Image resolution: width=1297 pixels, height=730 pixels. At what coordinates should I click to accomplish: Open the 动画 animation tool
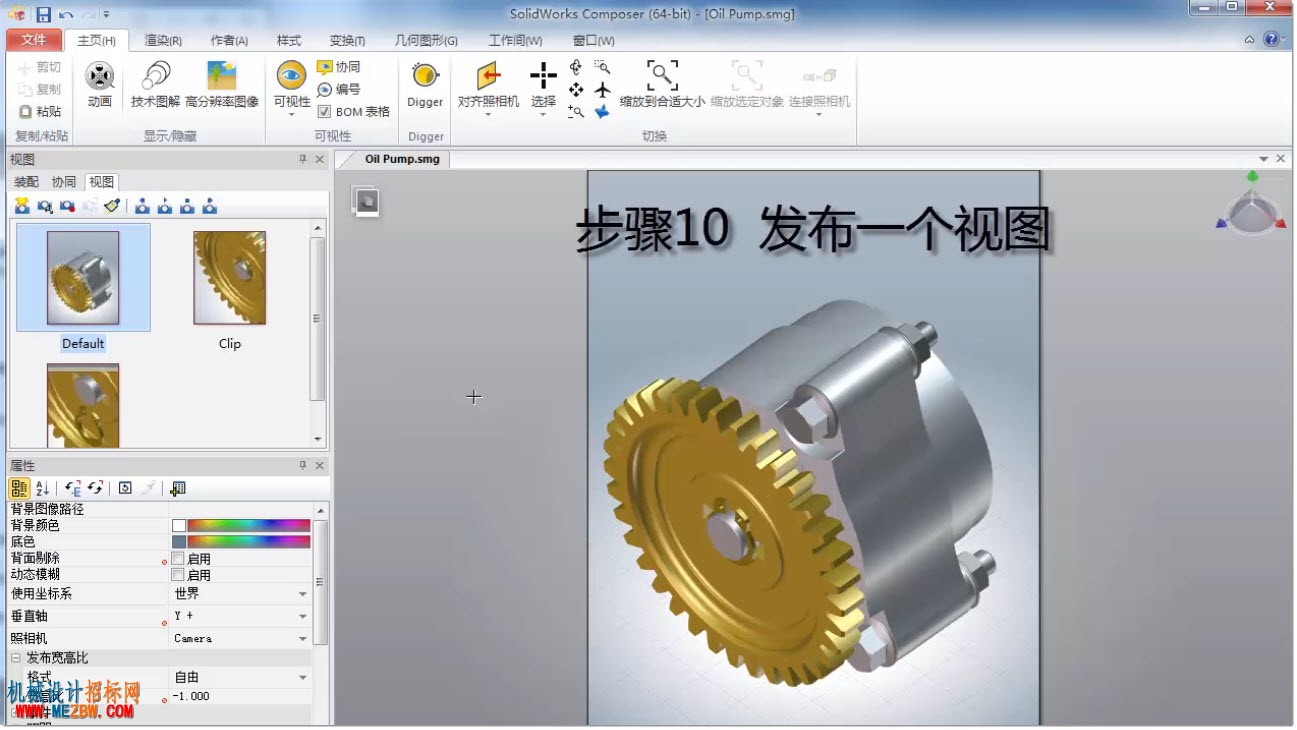[x=99, y=85]
